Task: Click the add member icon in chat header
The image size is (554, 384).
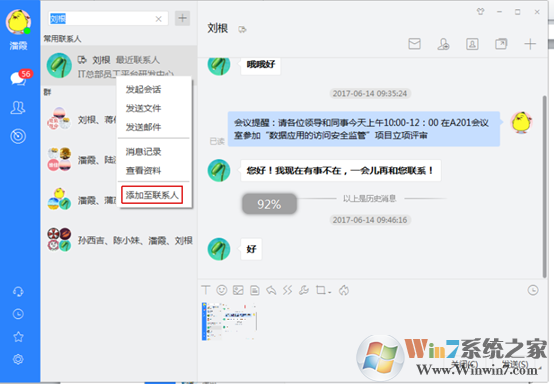Action: click(443, 44)
